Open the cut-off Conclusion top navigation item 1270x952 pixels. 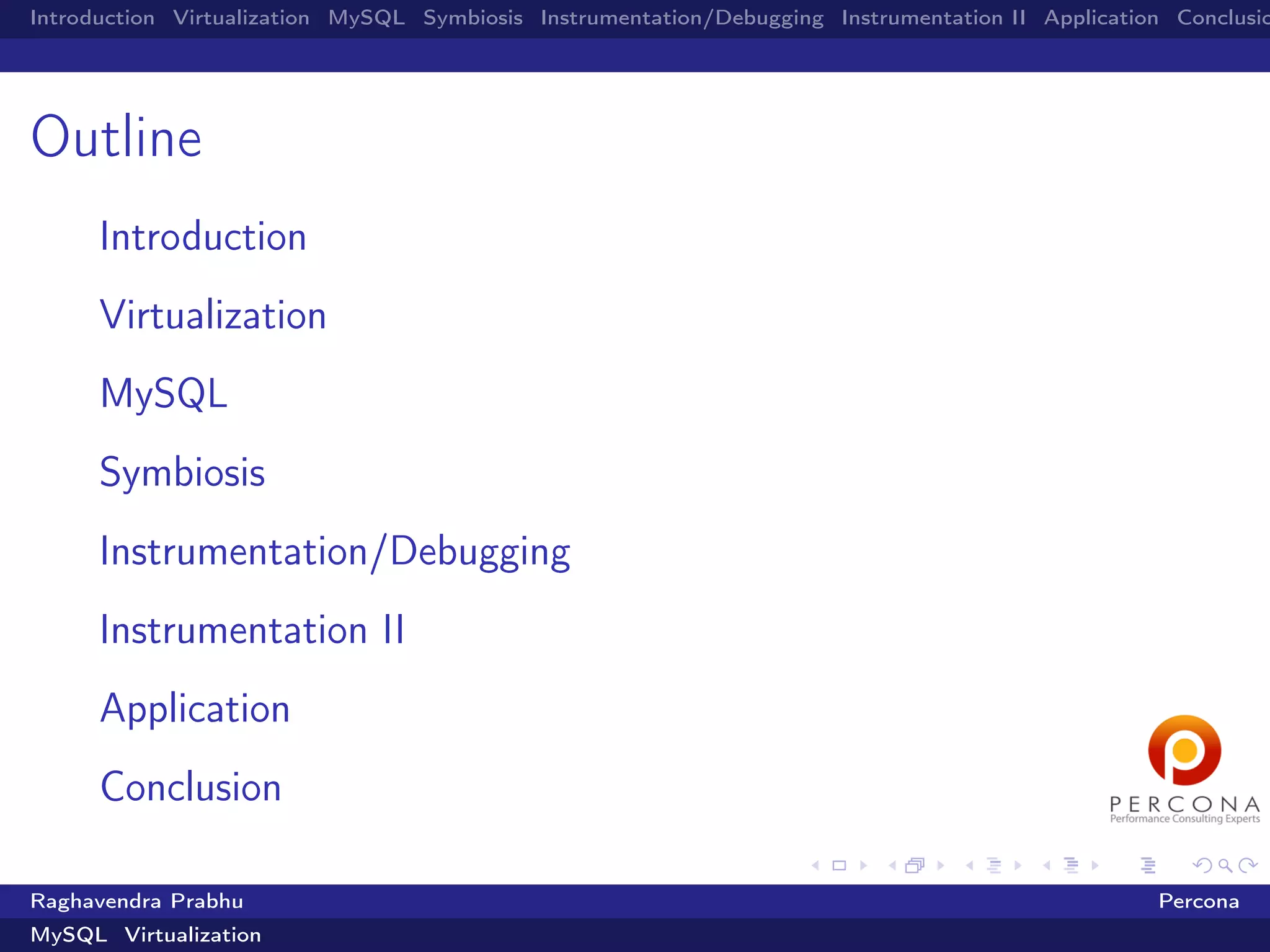point(1223,17)
